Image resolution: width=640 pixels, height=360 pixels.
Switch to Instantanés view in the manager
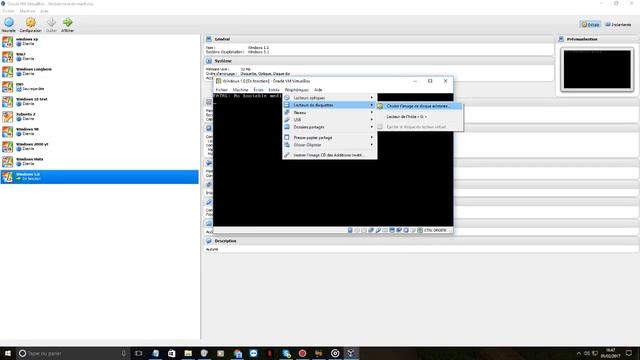(618, 24)
